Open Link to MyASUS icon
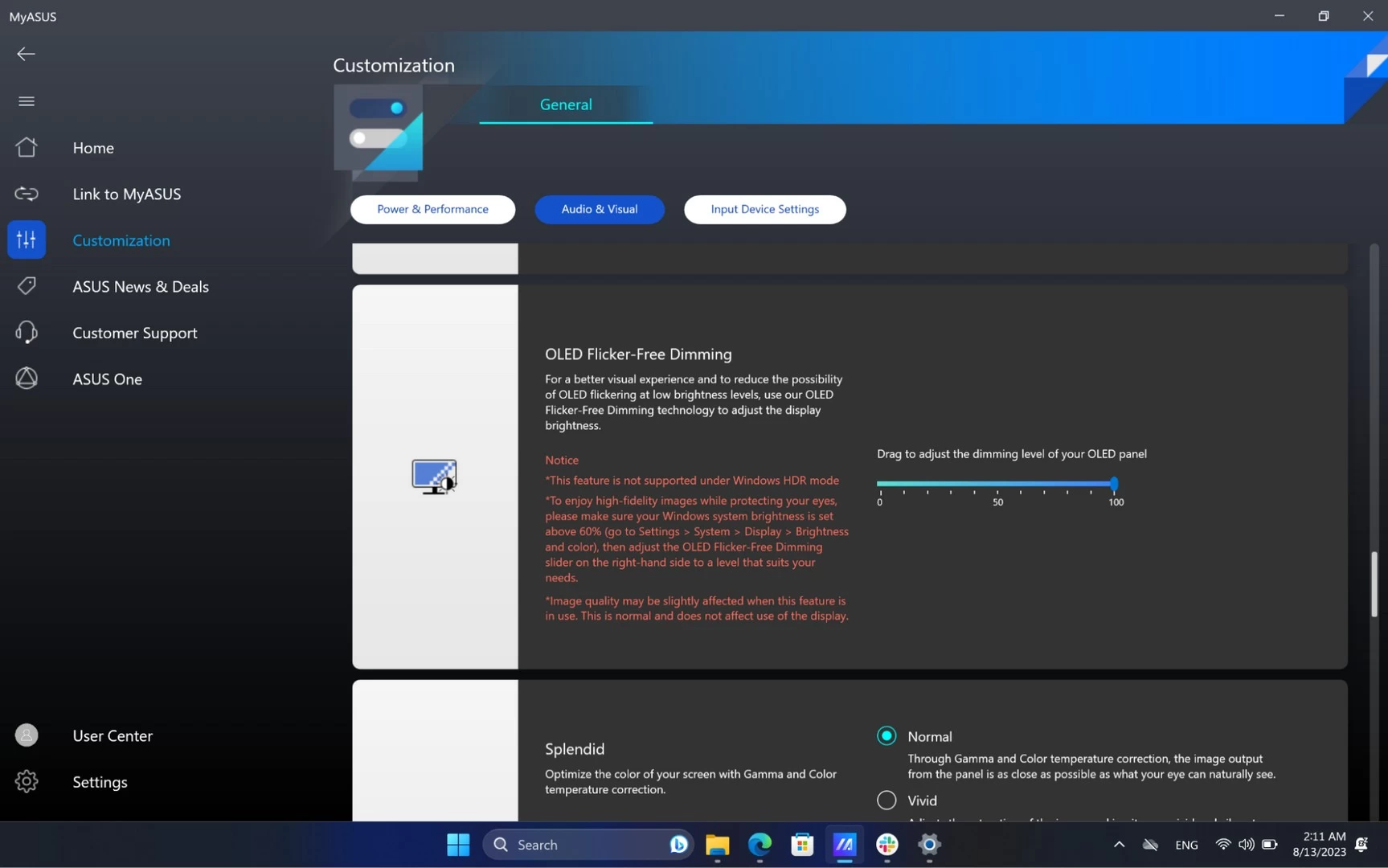1388x868 pixels. pos(27,194)
